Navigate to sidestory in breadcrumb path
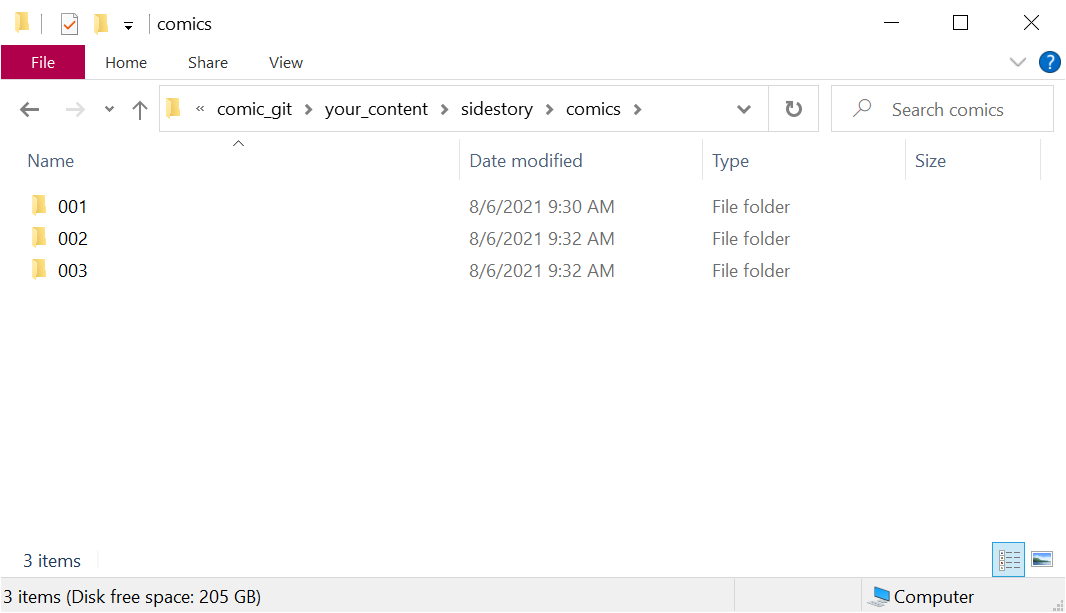1066x613 pixels. point(496,109)
